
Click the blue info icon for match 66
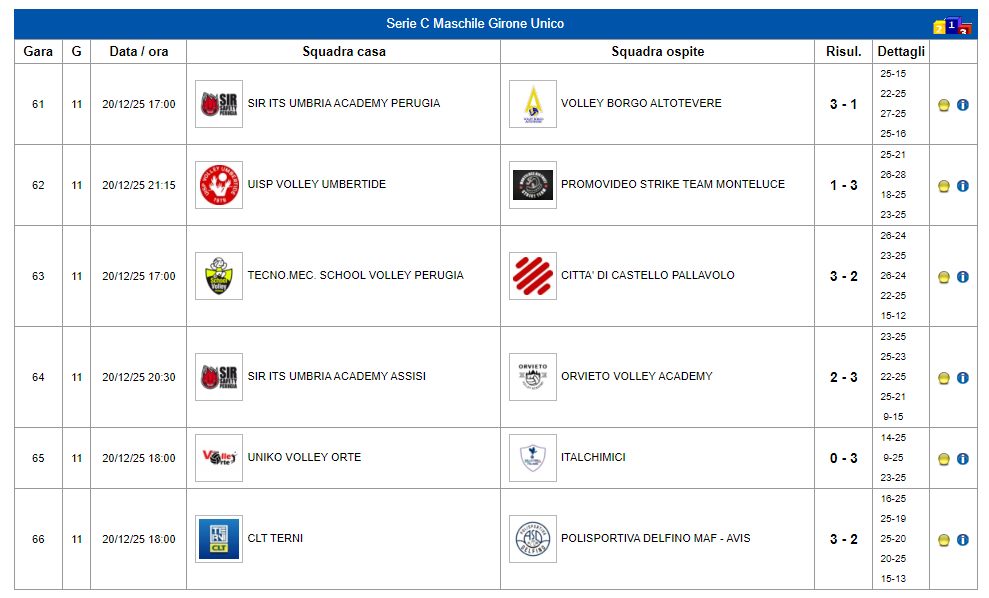[x=963, y=540]
